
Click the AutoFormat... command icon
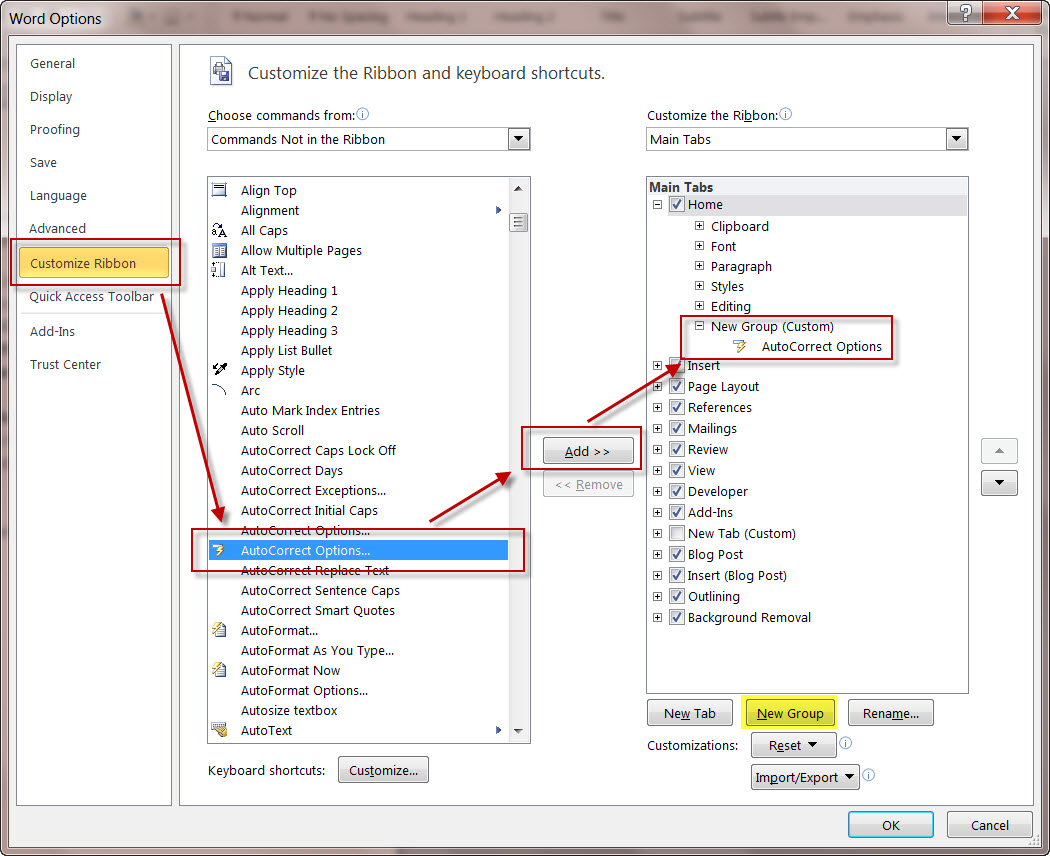(220, 630)
